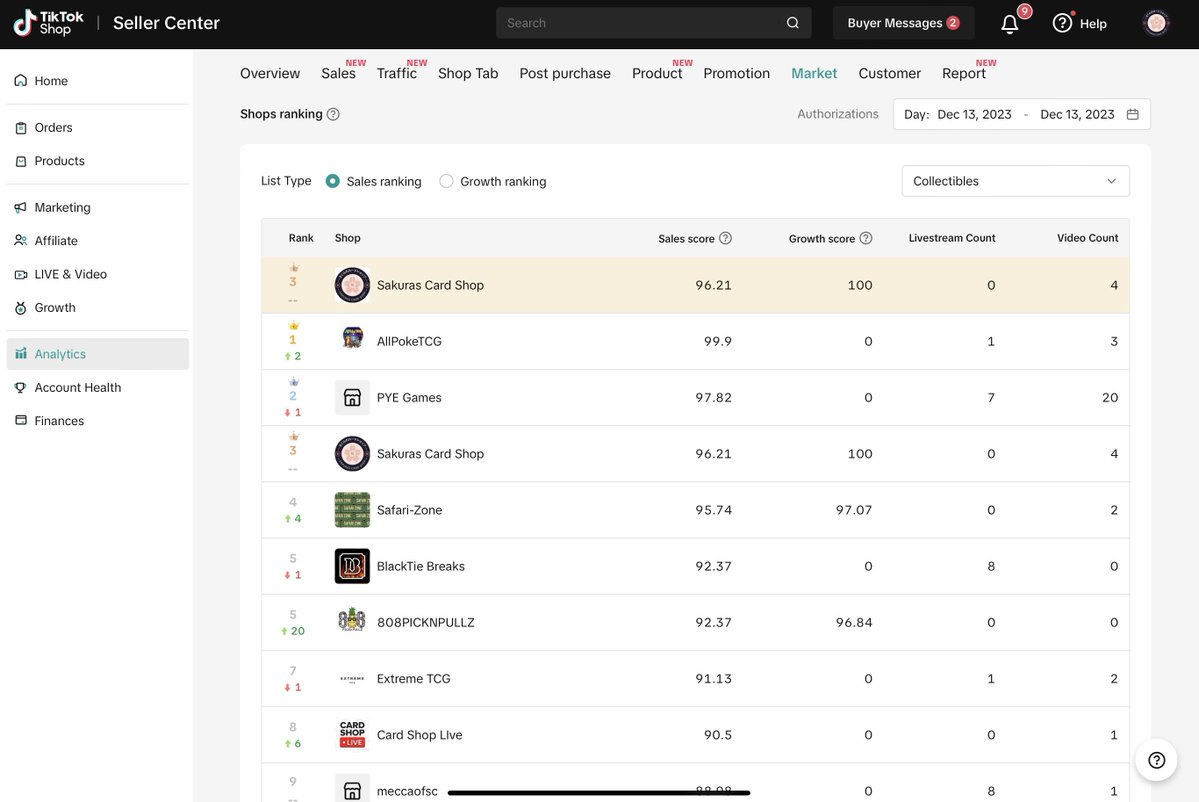Click the Safari-Zone shop logo
Screen dimensions: 1199x802
tap(352, 510)
